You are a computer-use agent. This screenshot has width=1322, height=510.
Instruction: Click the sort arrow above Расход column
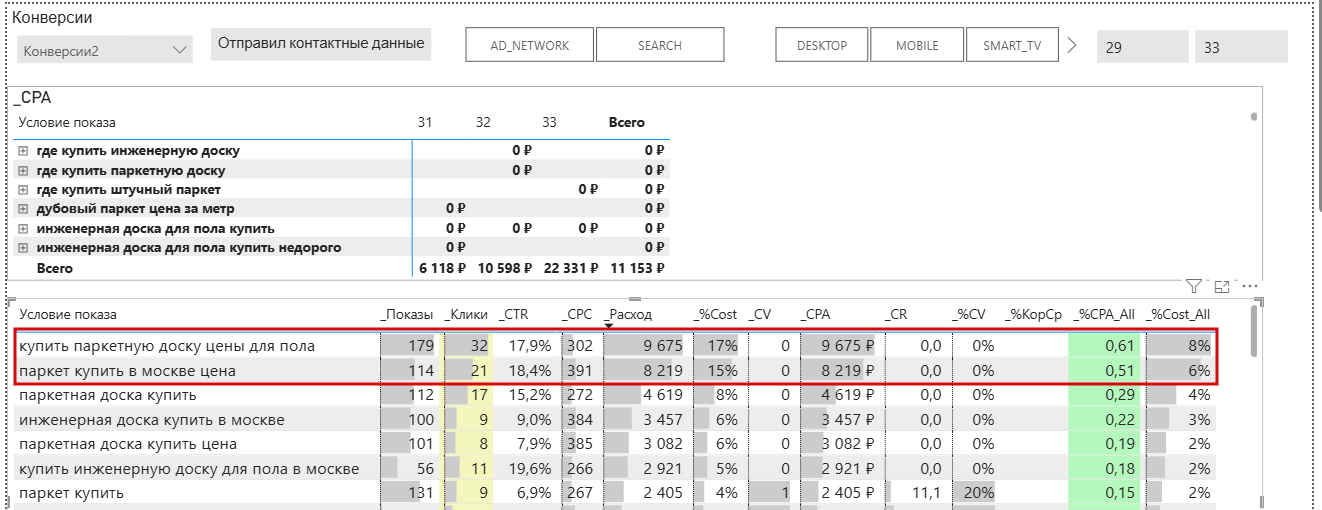(x=607, y=322)
